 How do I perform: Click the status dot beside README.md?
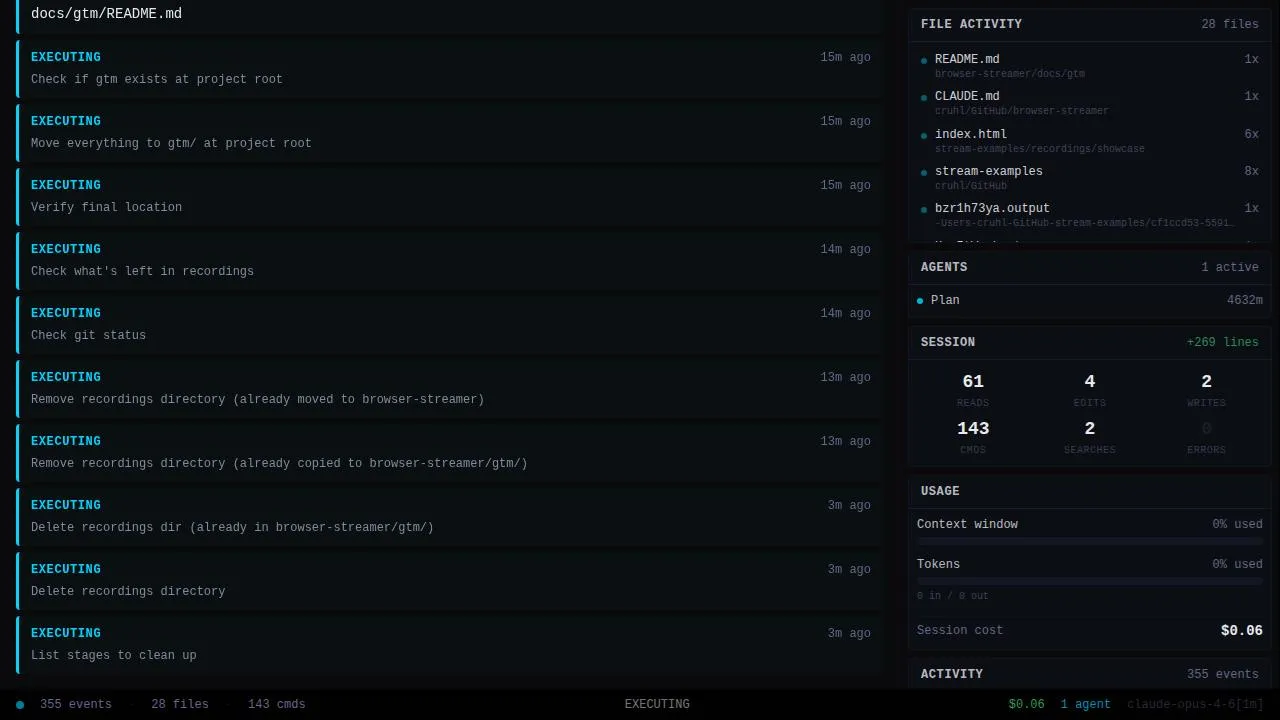[924, 60]
